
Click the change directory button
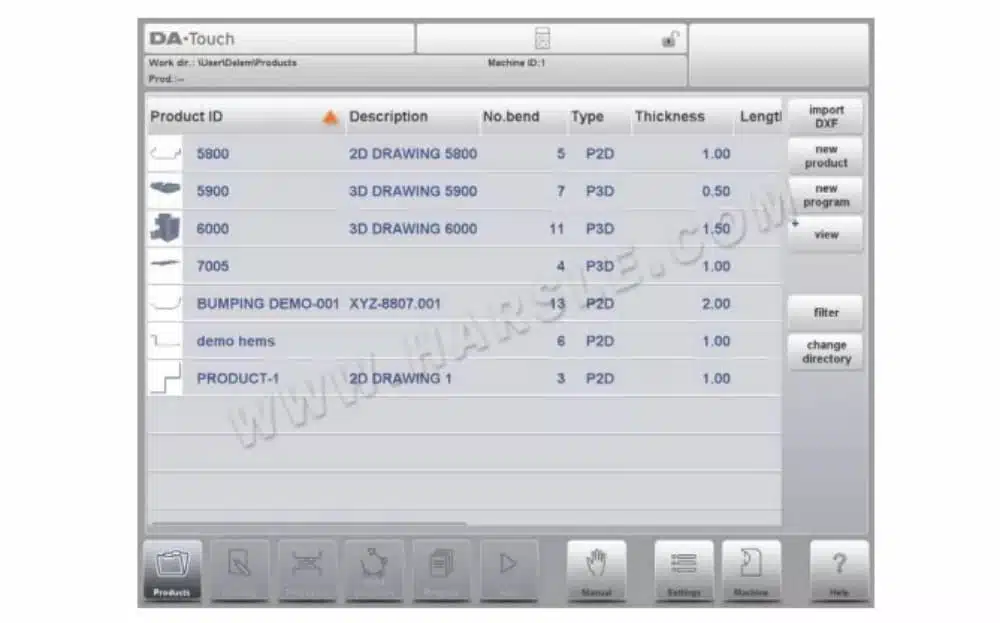pos(826,352)
